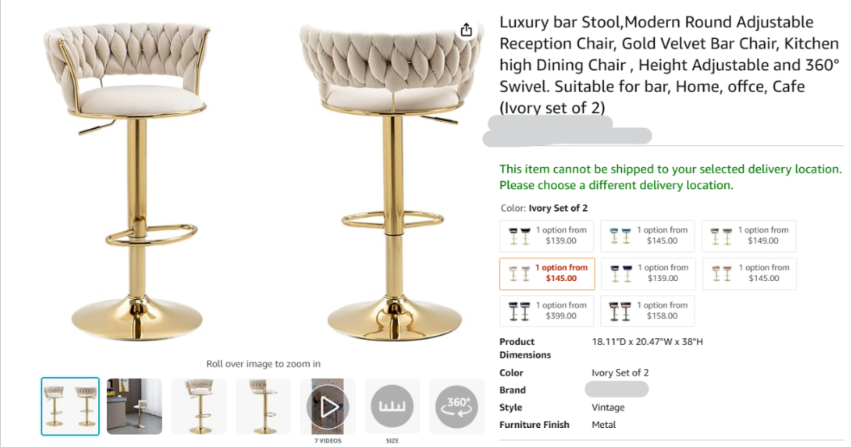Click the share icon above product image
Viewport: 851px width, 447px height.
tap(467, 30)
